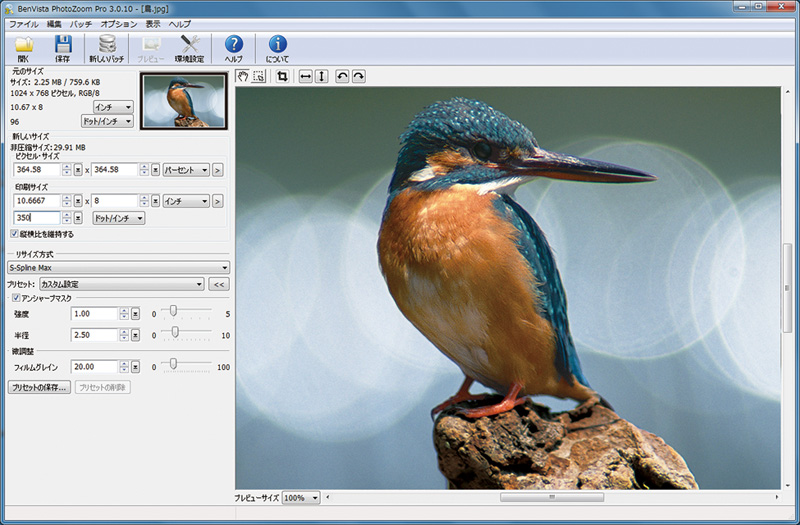Click the preview vertical scrollbar thumb
800x525 pixels.
click(787, 287)
